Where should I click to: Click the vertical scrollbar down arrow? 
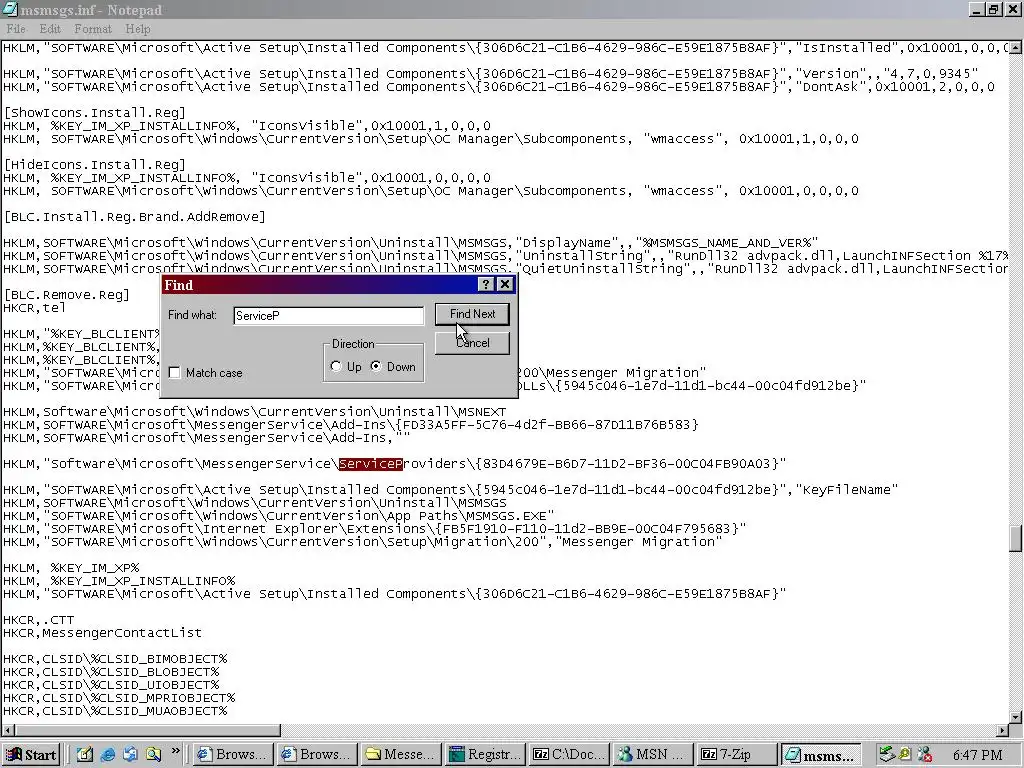tap(1016, 716)
